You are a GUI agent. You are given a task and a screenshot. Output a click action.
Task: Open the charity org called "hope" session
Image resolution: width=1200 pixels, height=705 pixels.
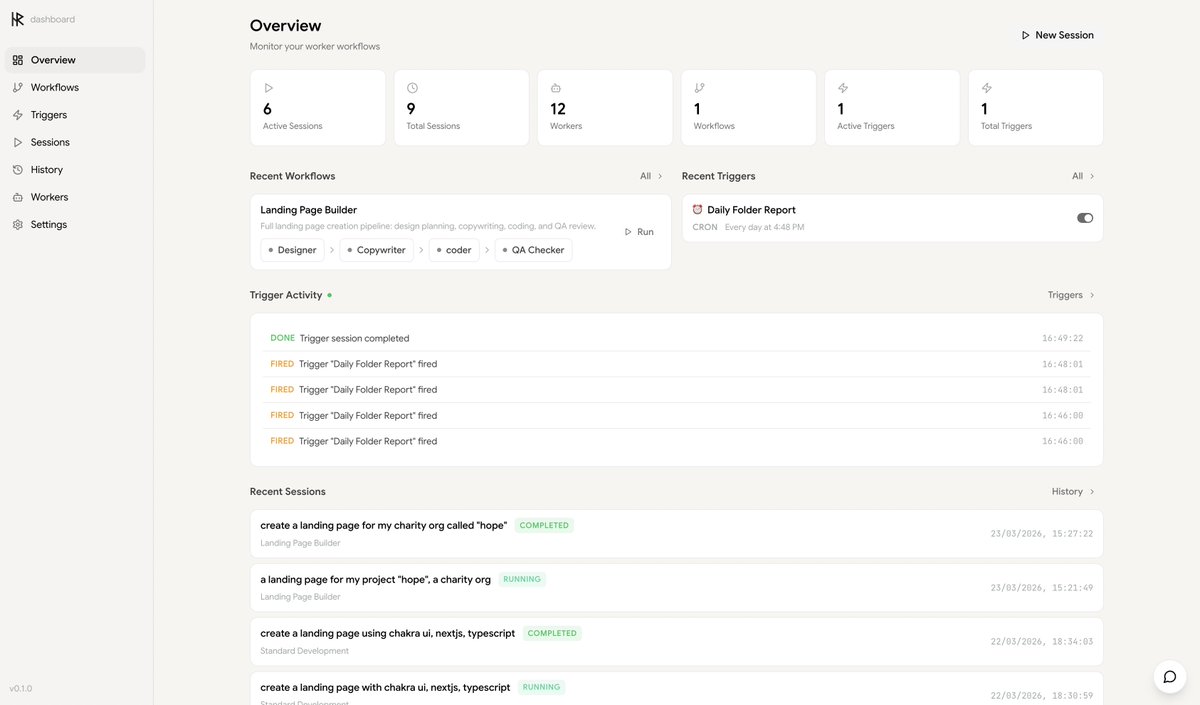(x=676, y=534)
